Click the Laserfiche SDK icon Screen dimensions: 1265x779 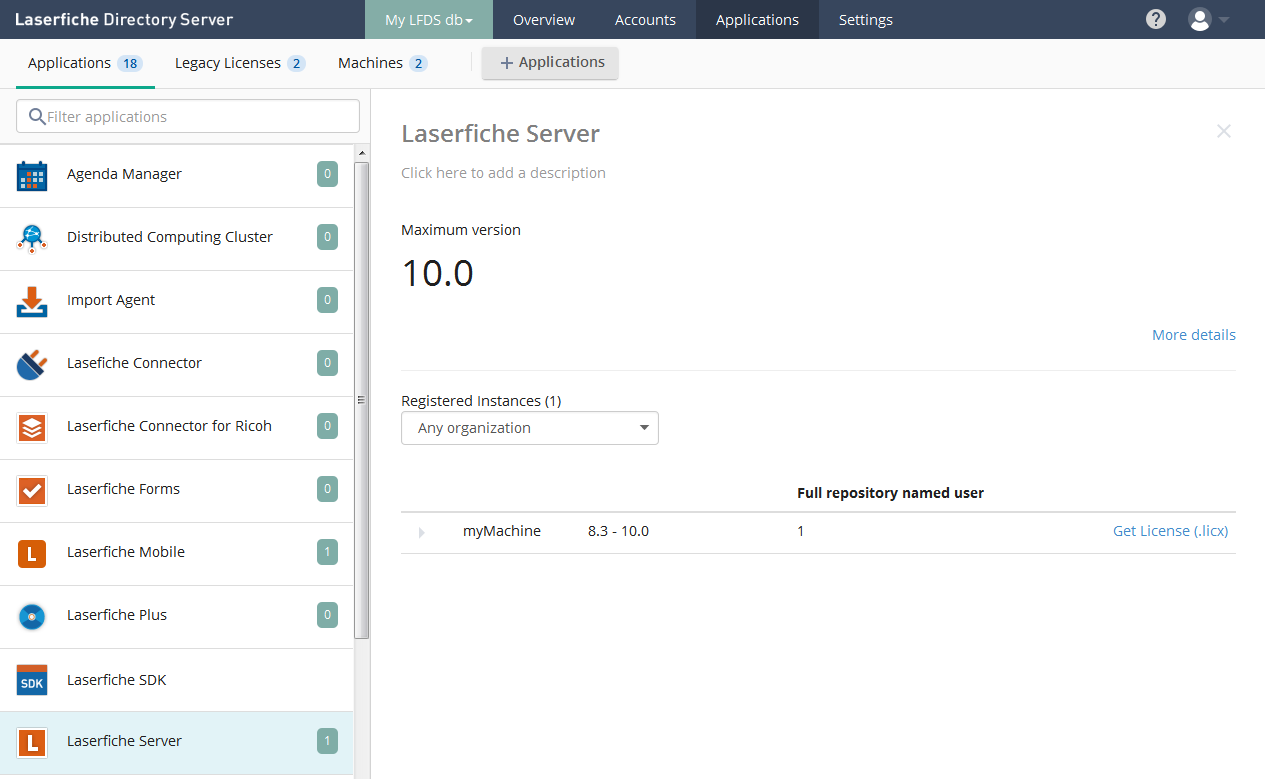click(32, 680)
